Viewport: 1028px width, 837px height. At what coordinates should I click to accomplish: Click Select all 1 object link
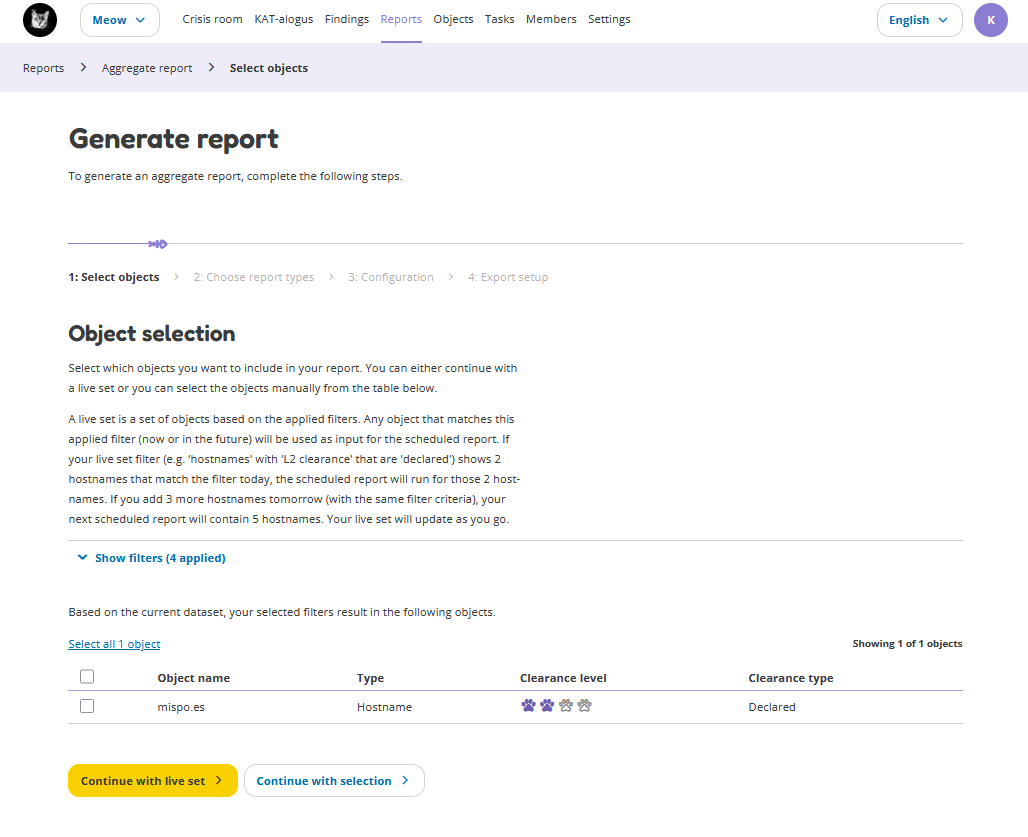(114, 644)
